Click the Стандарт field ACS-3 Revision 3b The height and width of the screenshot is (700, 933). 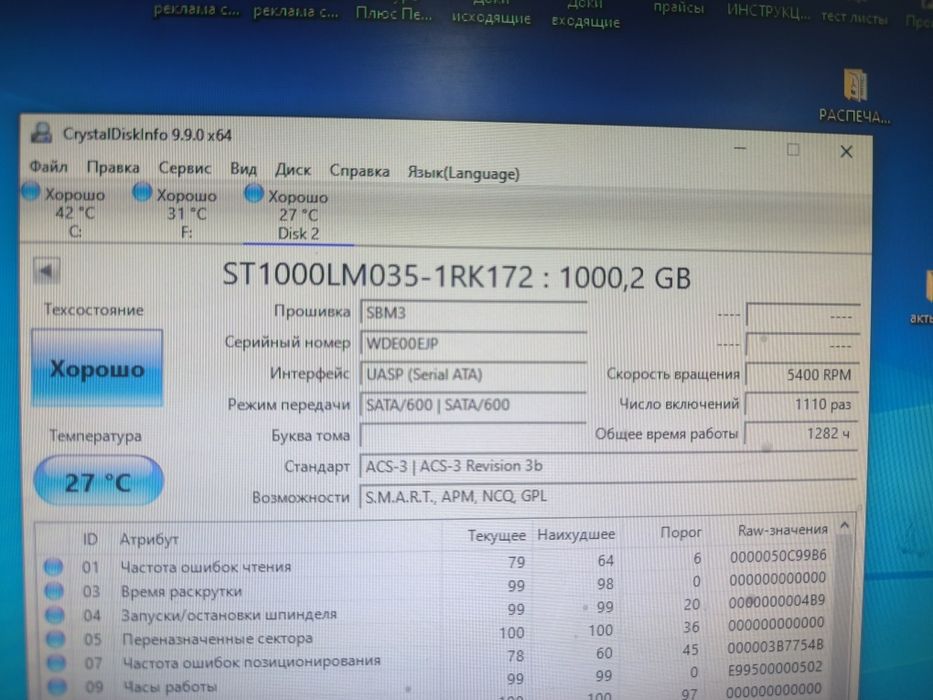pos(608,466)
